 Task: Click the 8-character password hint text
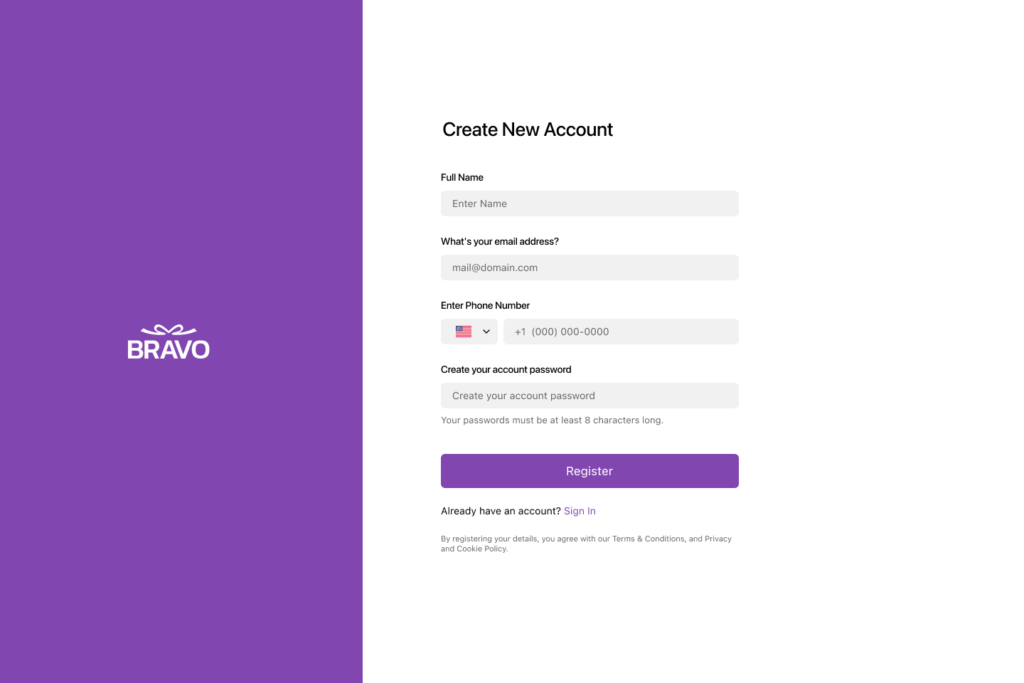click(x=552, y=421)
